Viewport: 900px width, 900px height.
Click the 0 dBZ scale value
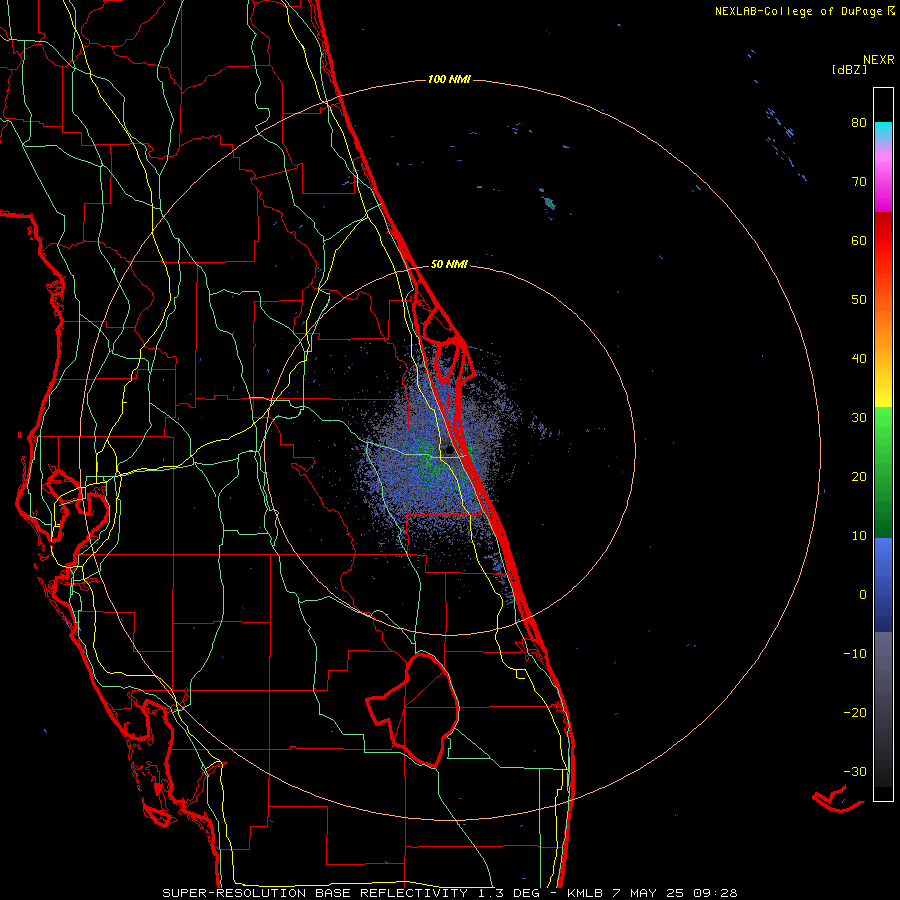point(863,595)
